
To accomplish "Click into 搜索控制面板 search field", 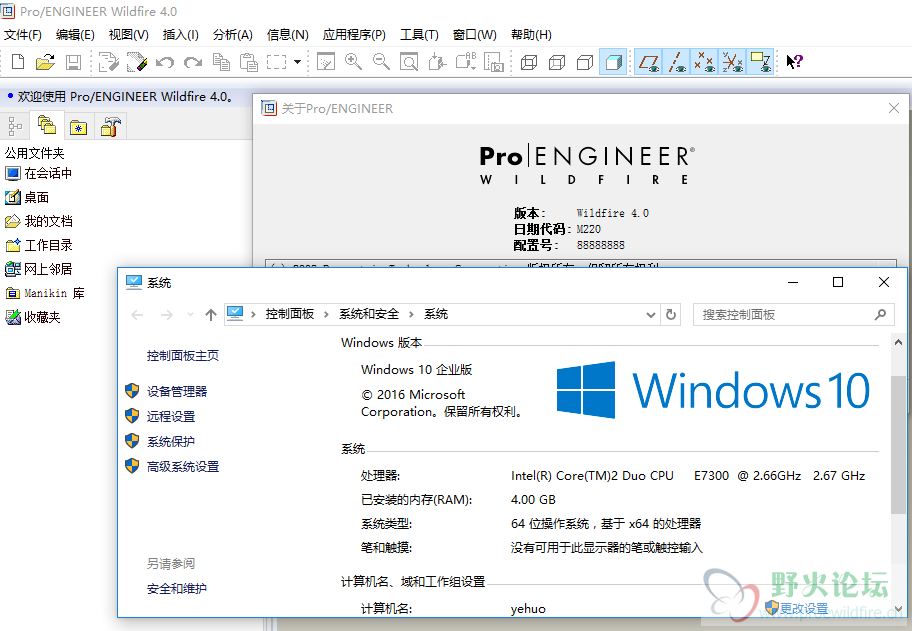I will 793,315.
